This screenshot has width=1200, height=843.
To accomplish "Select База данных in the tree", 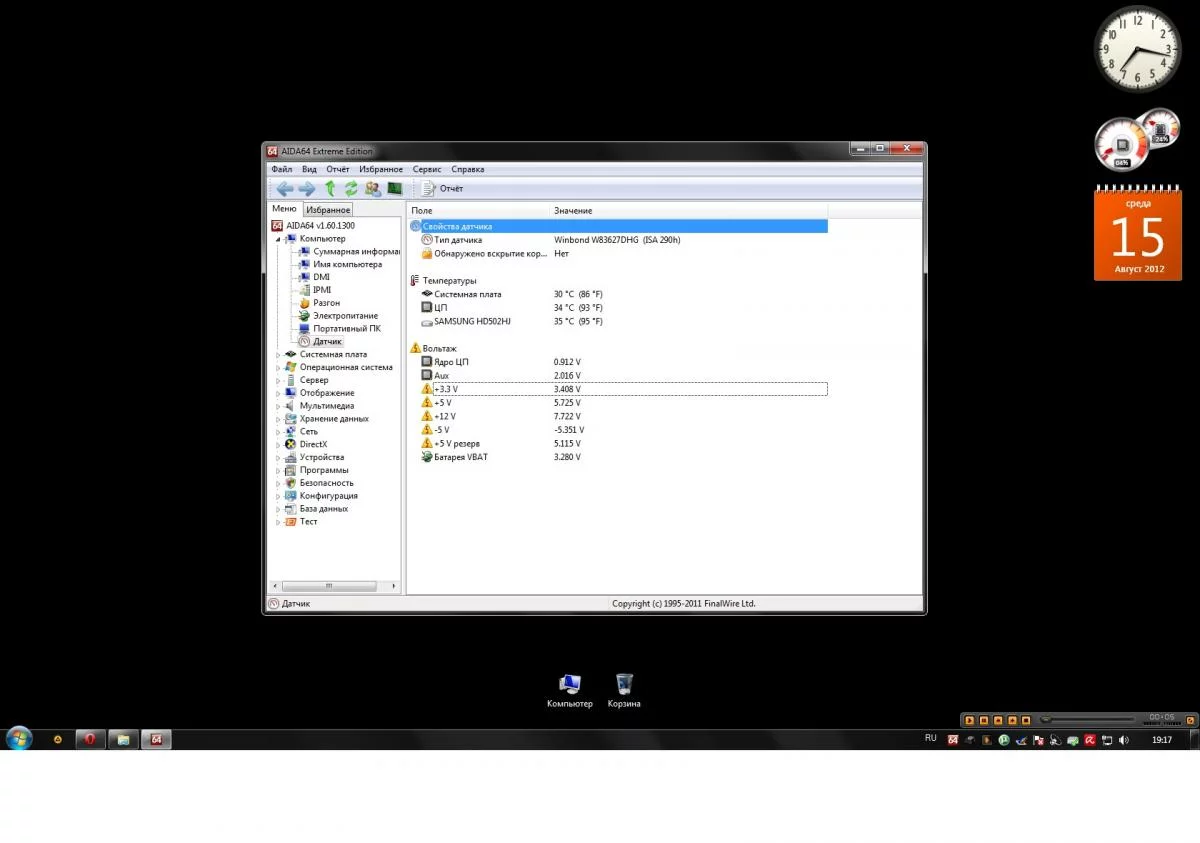I will (317, 509).
